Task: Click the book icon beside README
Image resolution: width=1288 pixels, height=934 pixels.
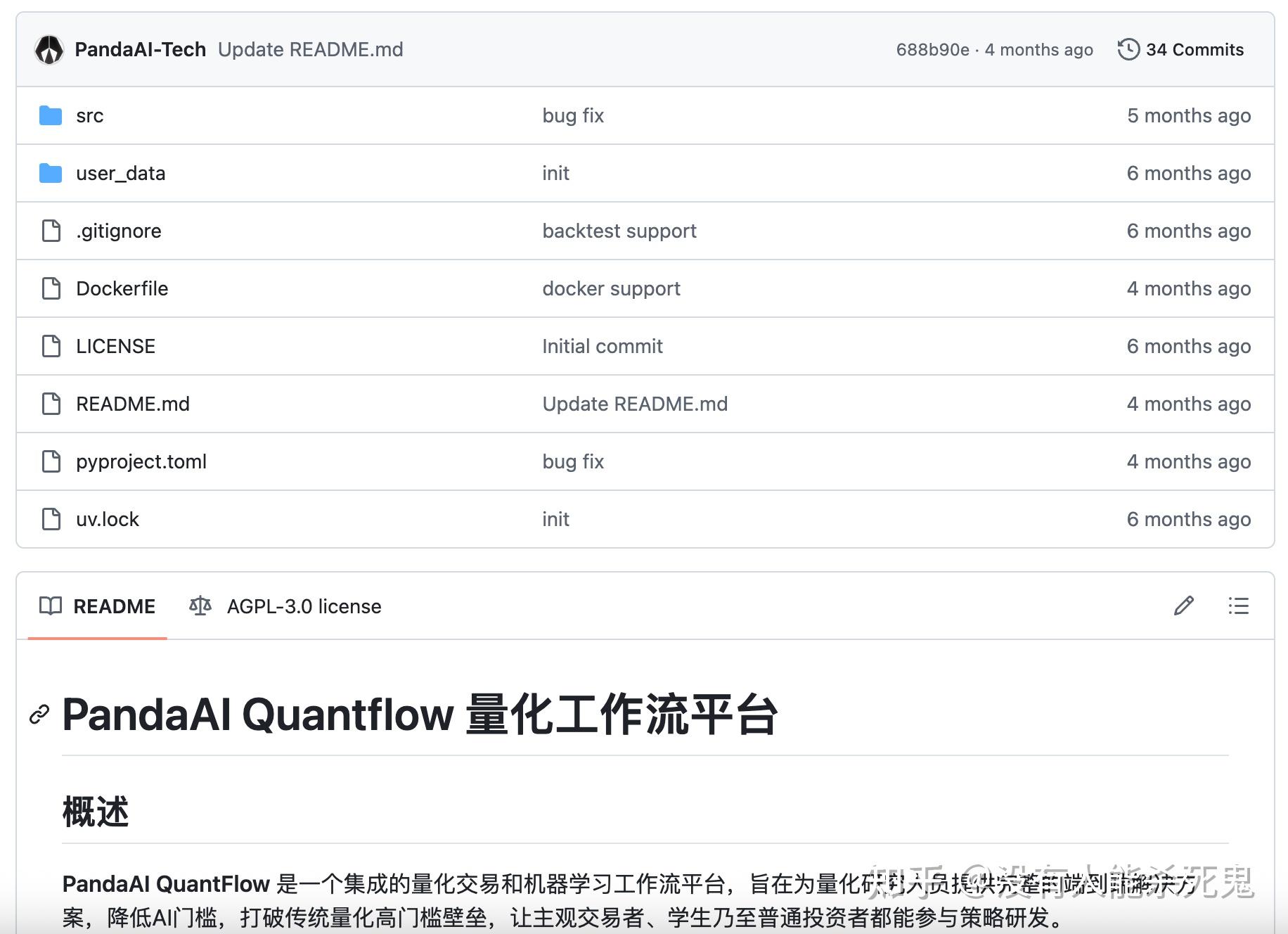Action: (52, 606)
